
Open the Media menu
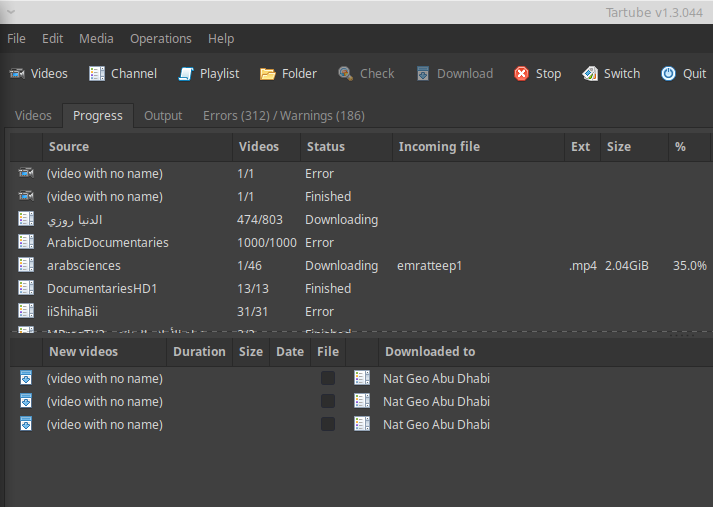(96, 39)
